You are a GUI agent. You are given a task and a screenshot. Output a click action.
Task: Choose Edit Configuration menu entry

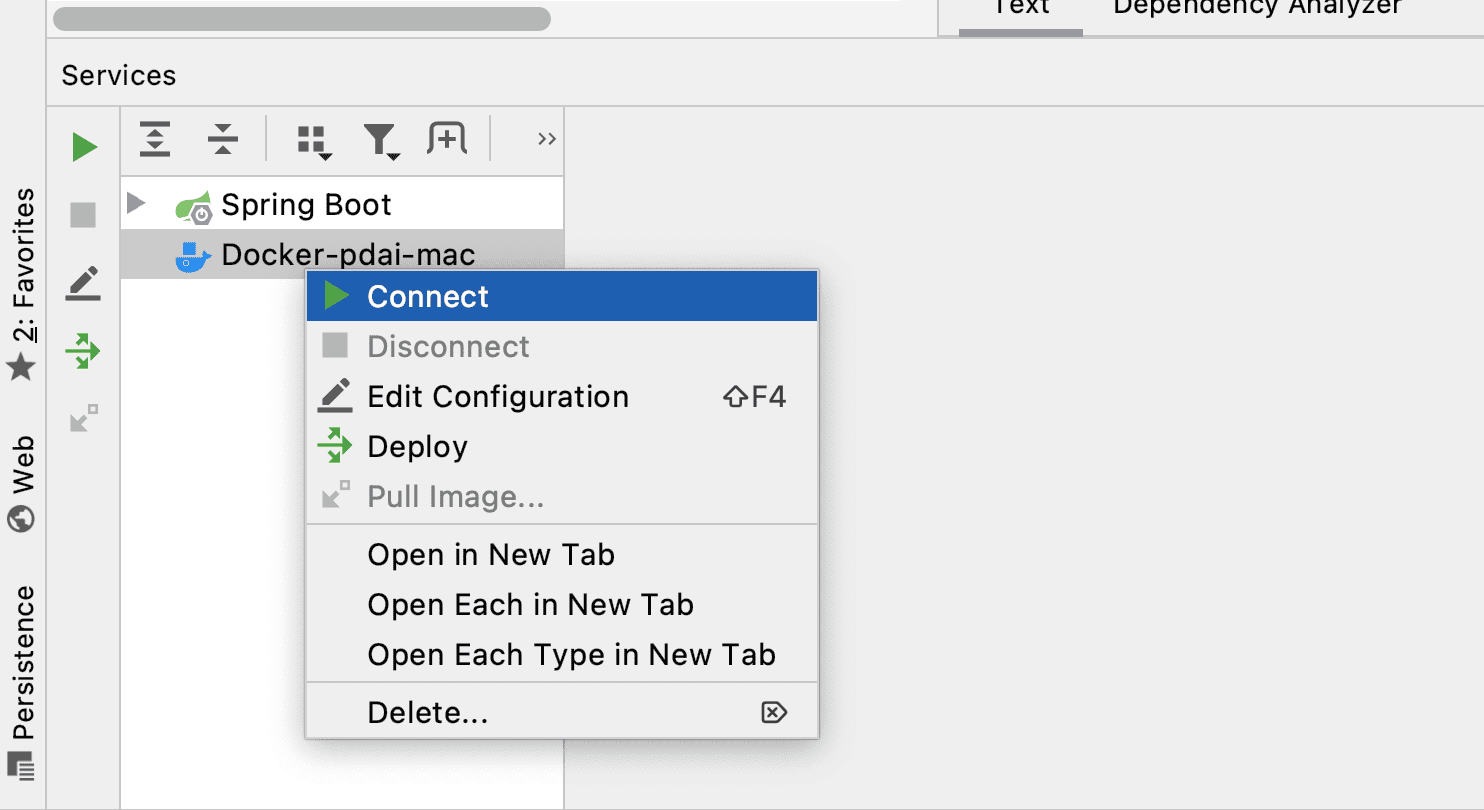click(498, 397)
